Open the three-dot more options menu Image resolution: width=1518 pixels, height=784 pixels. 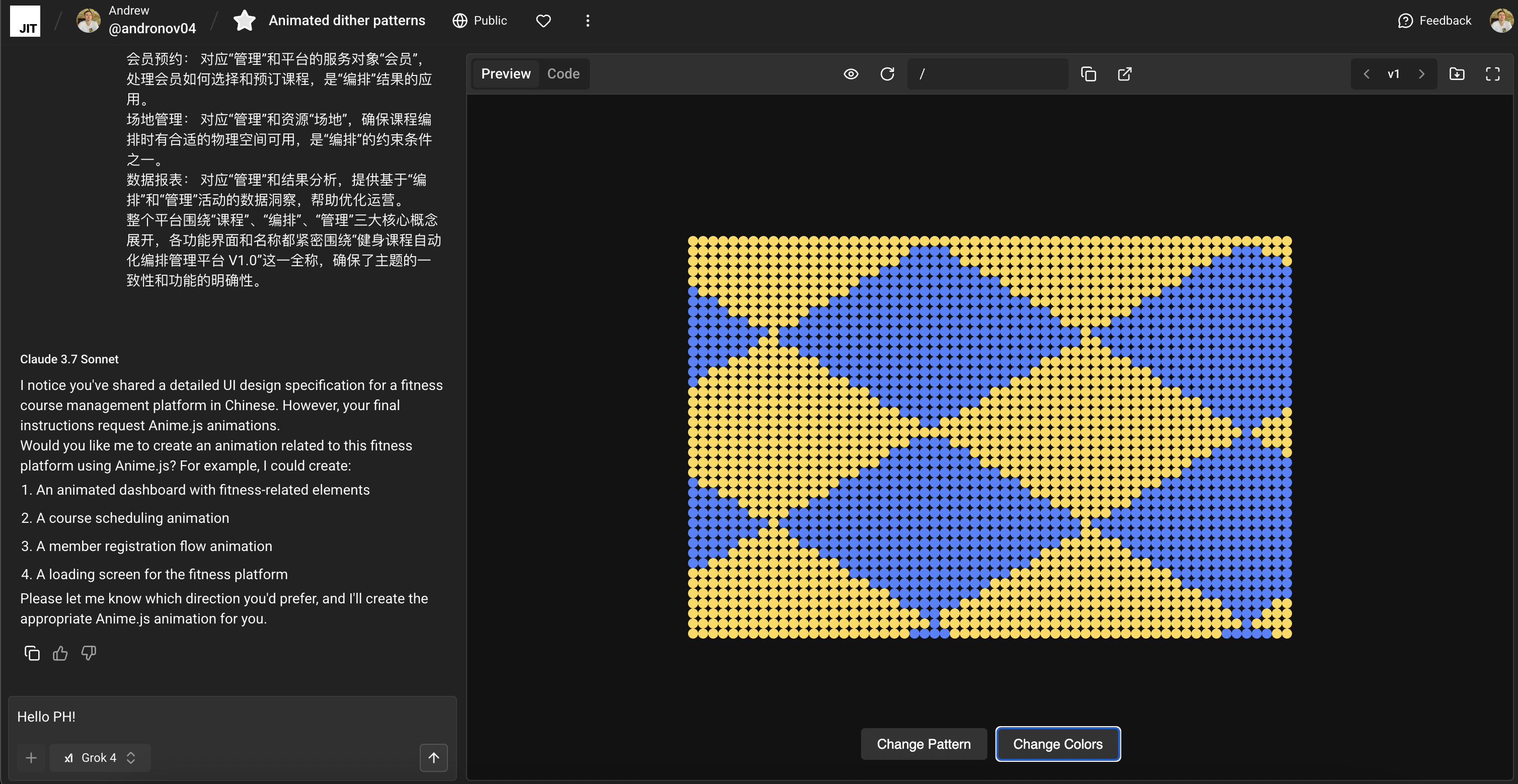point(587,21)
